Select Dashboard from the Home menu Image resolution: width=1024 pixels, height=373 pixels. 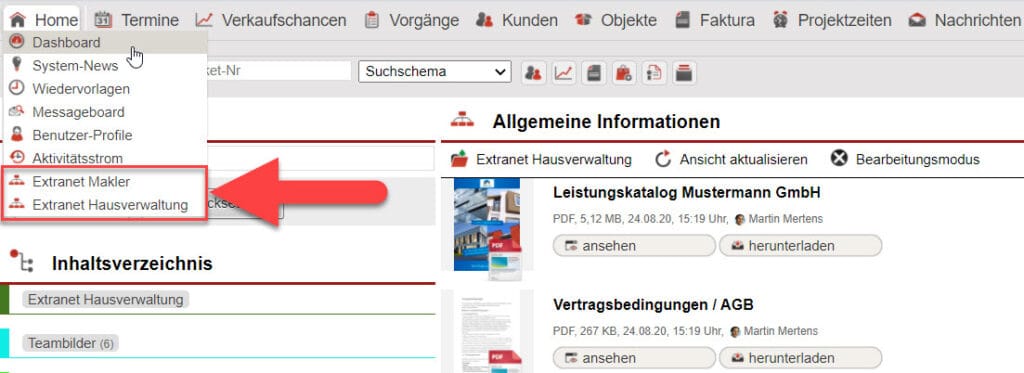(x=105, y=42)
